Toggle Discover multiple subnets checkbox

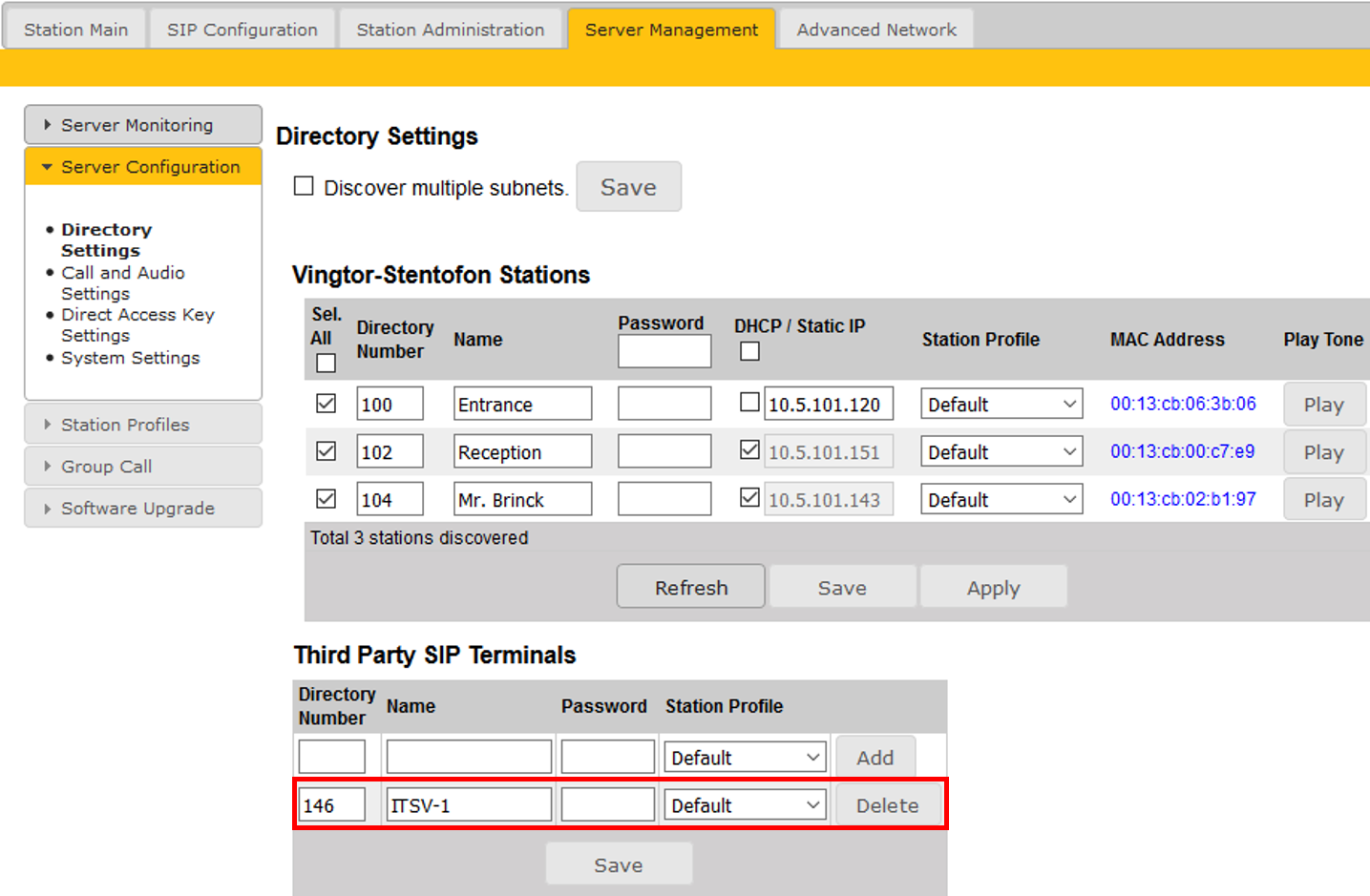(304, 186)
